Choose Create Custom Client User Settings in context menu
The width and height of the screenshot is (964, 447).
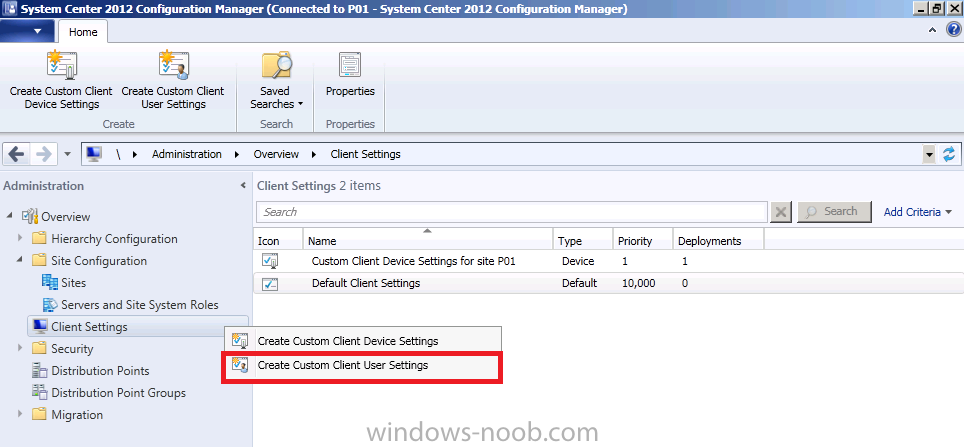click(363, 365)
